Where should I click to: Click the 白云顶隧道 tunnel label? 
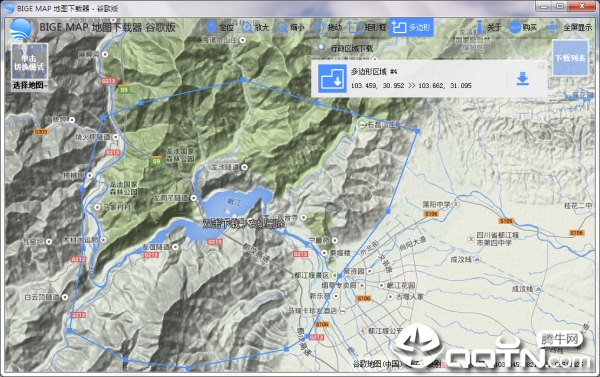point(42,297)
